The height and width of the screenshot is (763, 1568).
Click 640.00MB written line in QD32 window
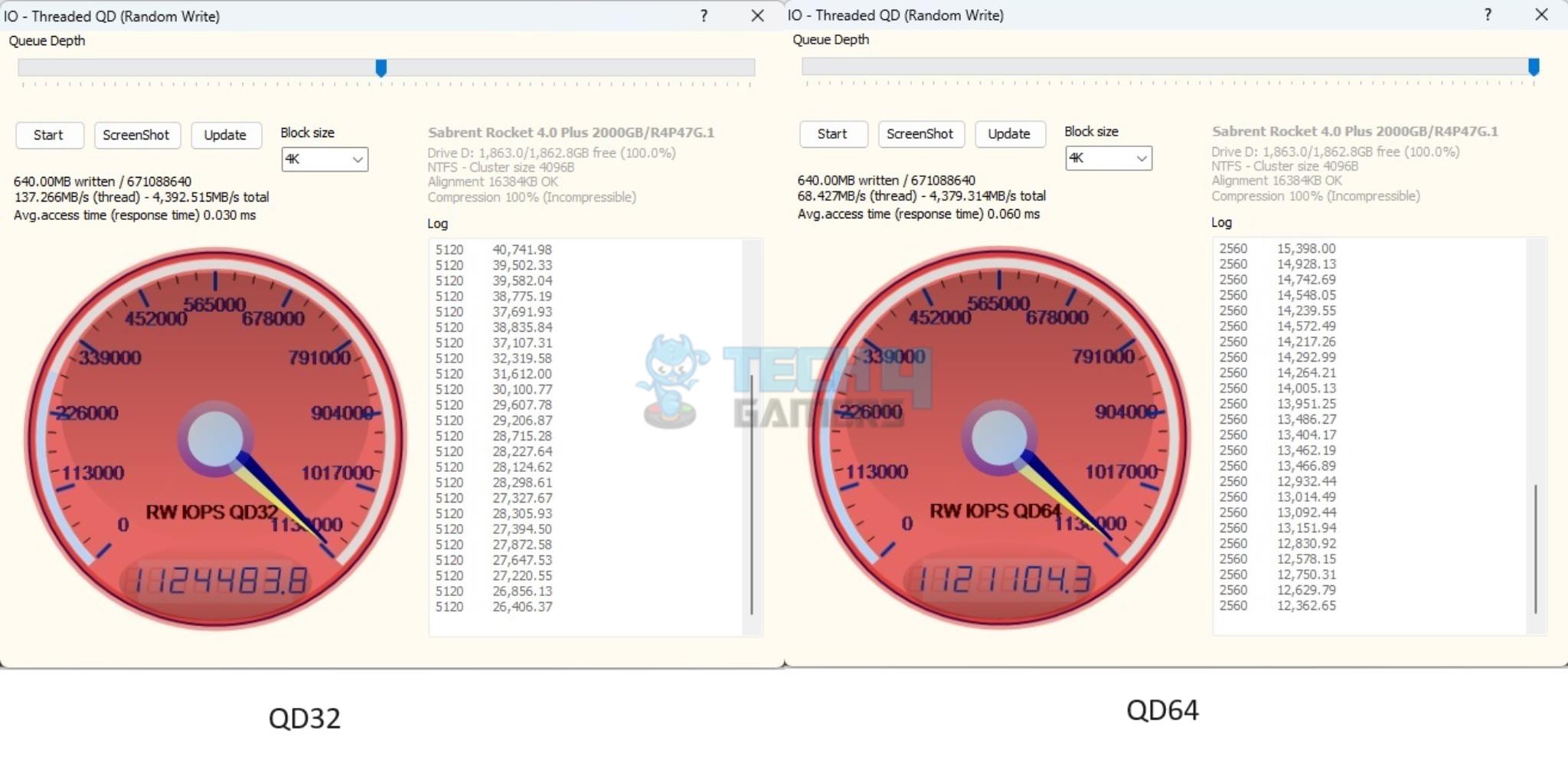[103, 182]
